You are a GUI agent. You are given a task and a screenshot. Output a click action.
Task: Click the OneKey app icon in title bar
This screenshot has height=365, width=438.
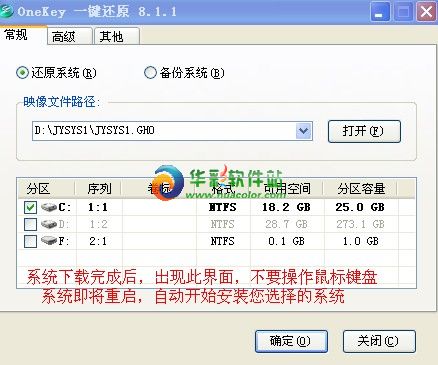6,12
